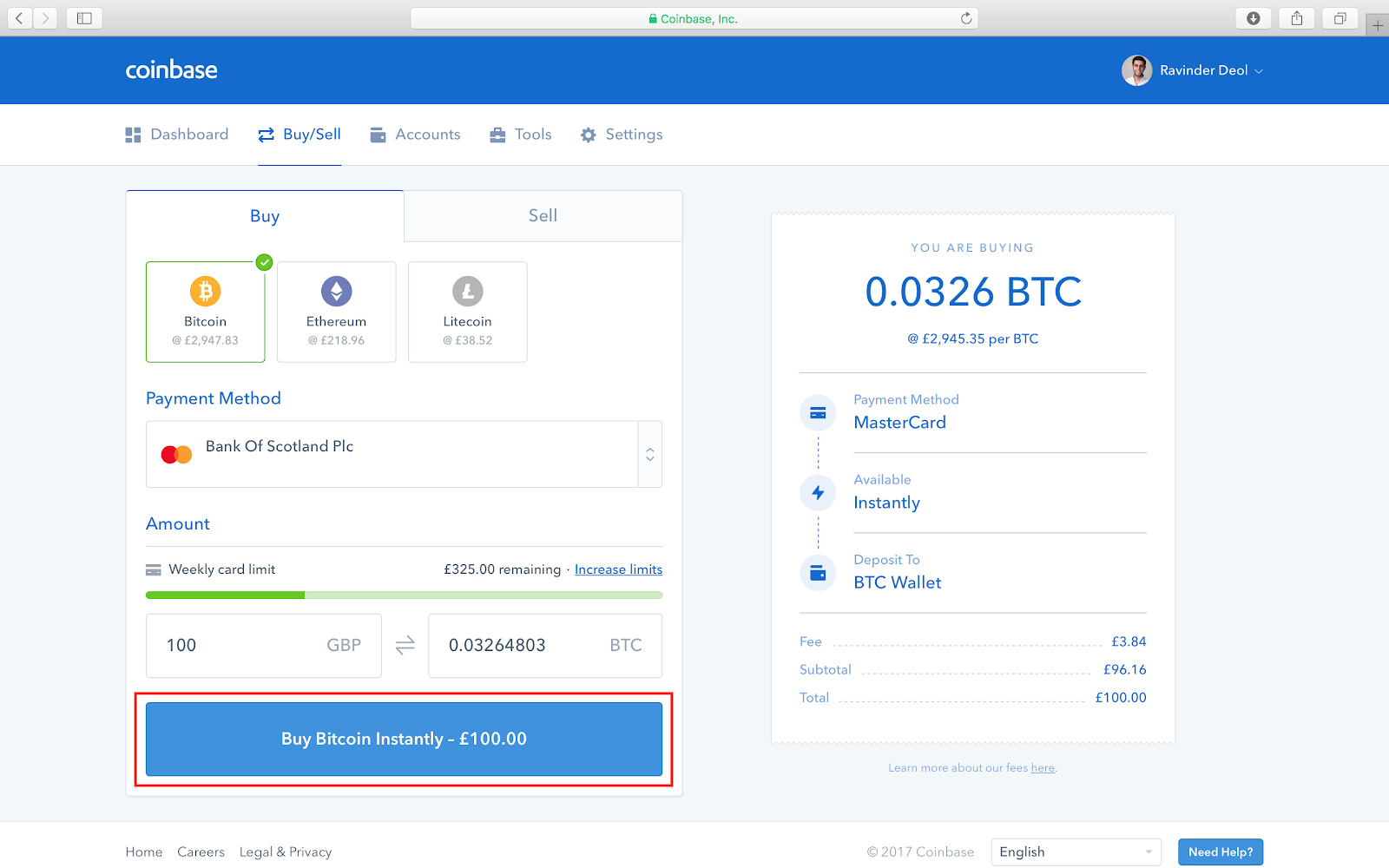1389x868 pixels.
Task: Click the Coinbase logo
Action: 172,70
